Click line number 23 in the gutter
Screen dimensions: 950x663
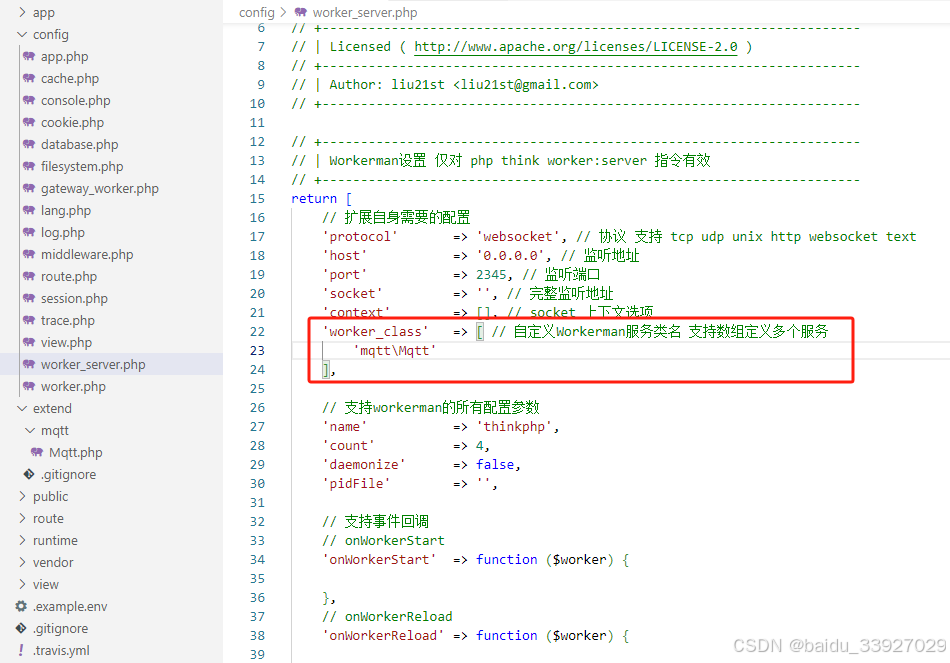click(257, 350)
